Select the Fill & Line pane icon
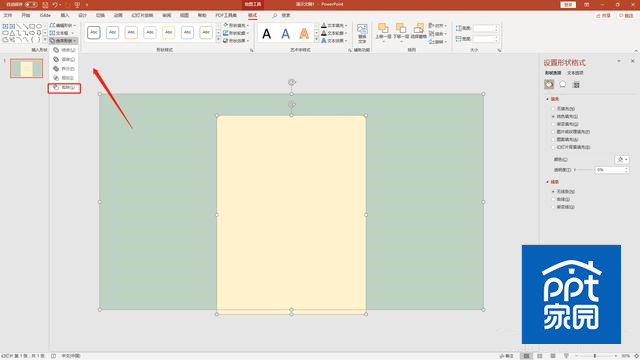Viewport: 640px width, 360px height. tap(549, 84)
